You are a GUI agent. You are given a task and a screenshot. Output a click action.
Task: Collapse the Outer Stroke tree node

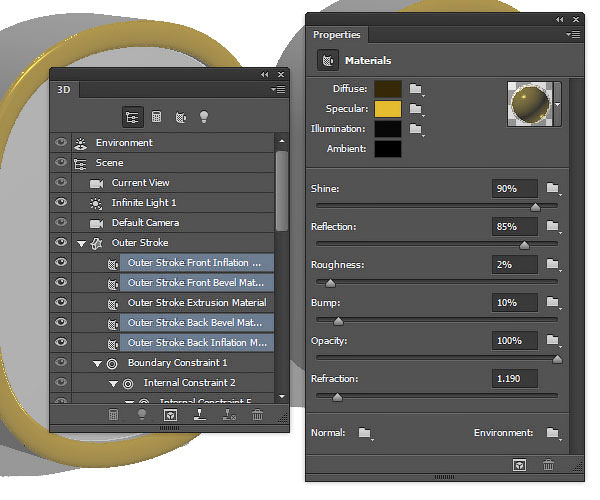click(x=81, y=243)
